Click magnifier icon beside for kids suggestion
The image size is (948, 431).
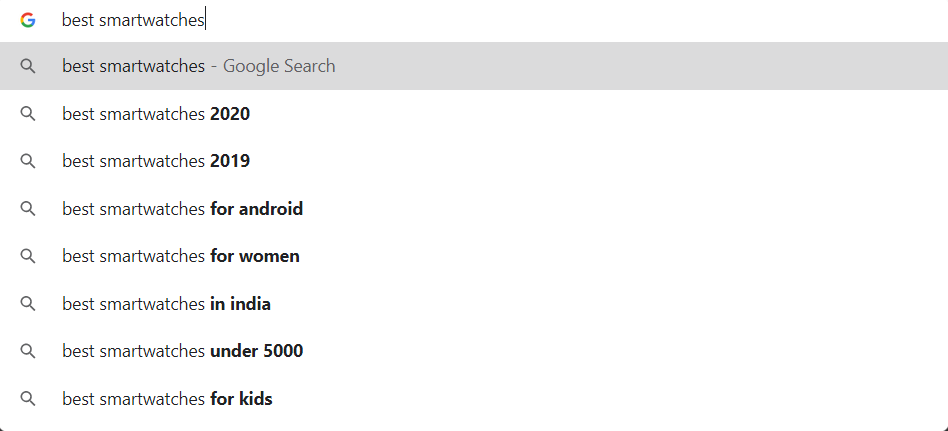point(27,398)
